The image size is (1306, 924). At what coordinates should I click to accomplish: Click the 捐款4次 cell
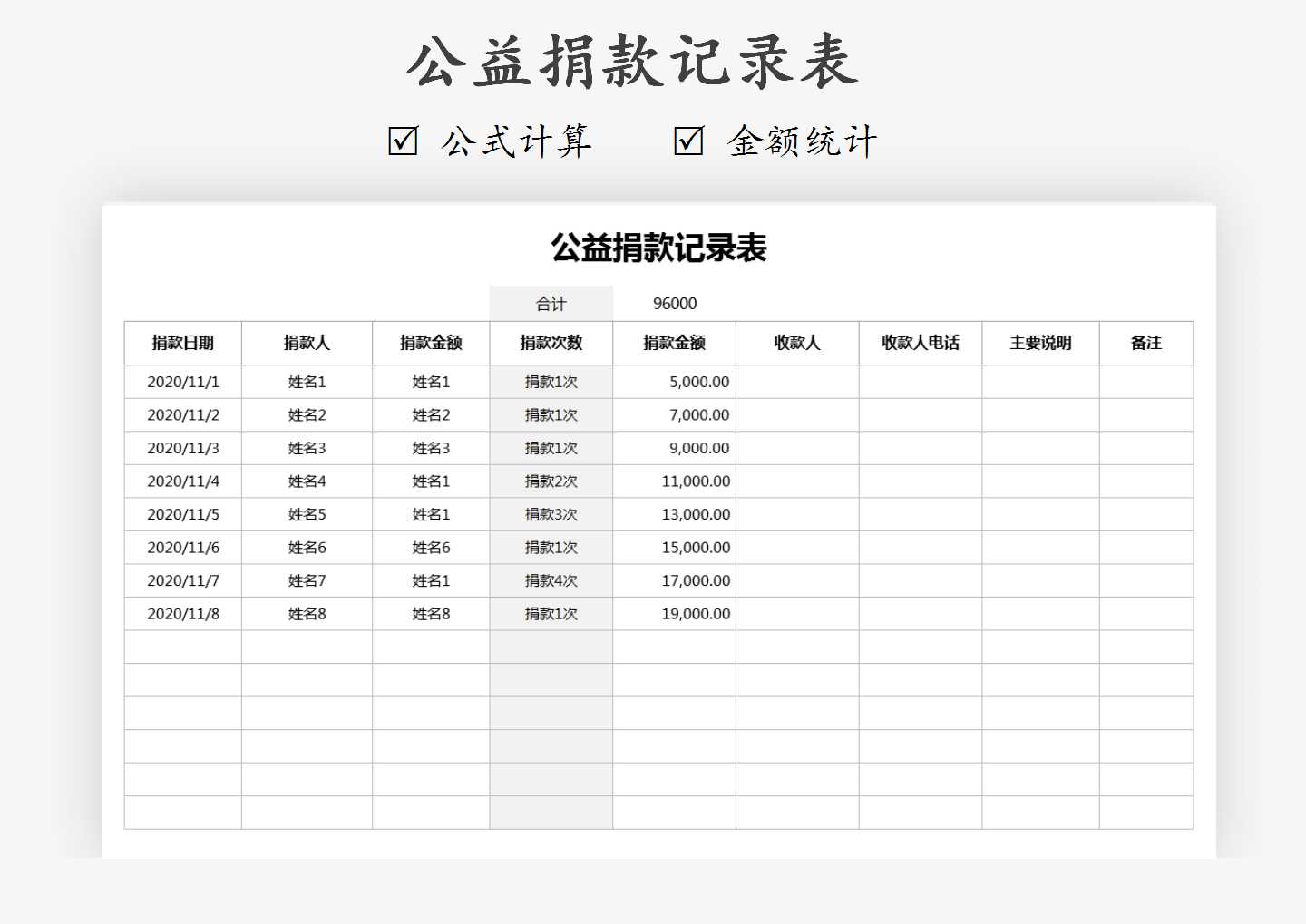(550, 580)
